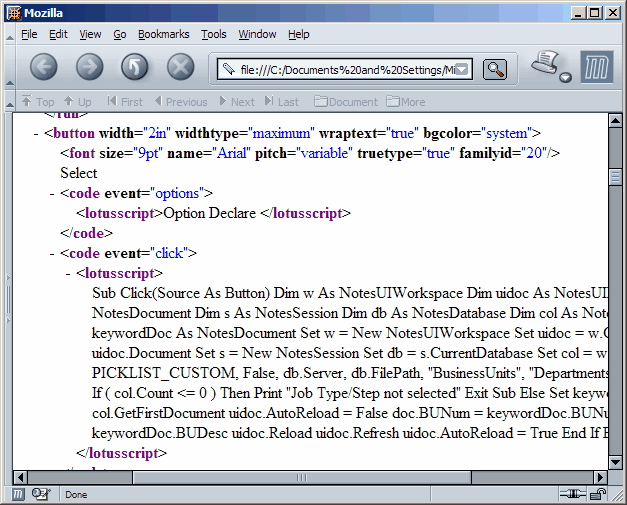Click the bookmark page icon in the address bar
Image resolution: width=627 pixels, height=505 pixels.
[228, 69]
